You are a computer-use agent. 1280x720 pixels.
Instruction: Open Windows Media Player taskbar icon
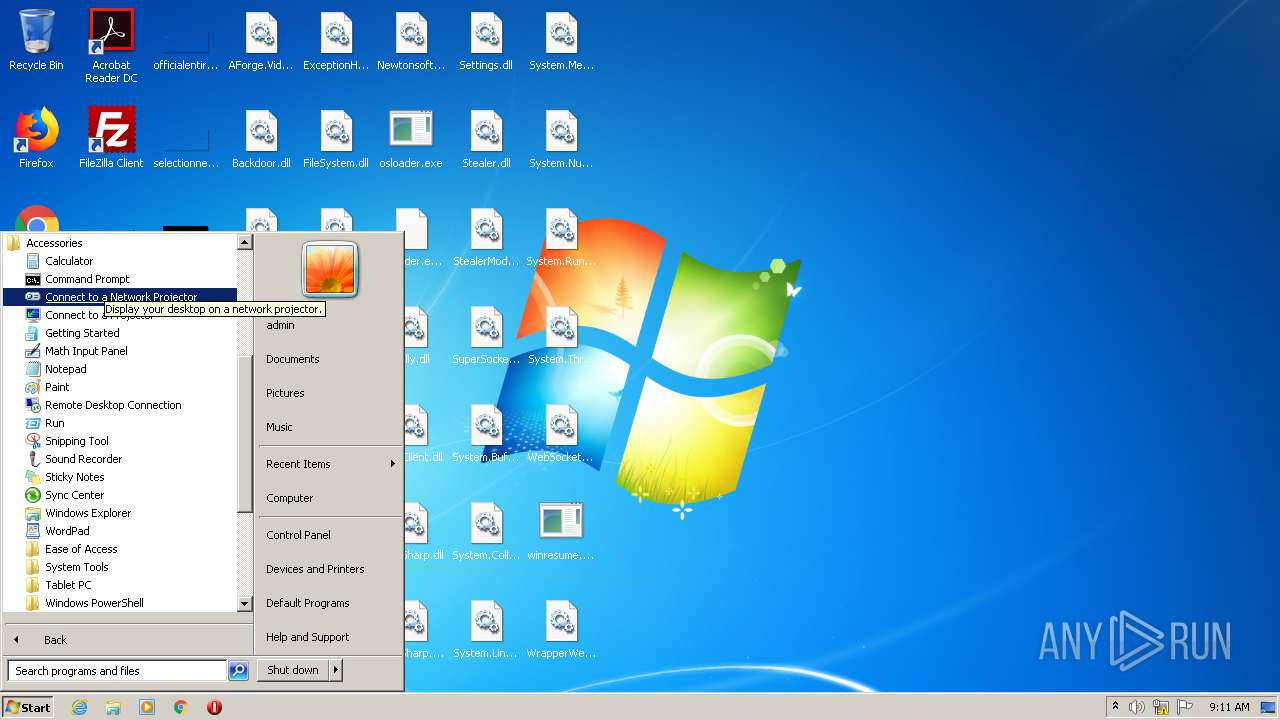pyautogui.click(x=147, y=707)
